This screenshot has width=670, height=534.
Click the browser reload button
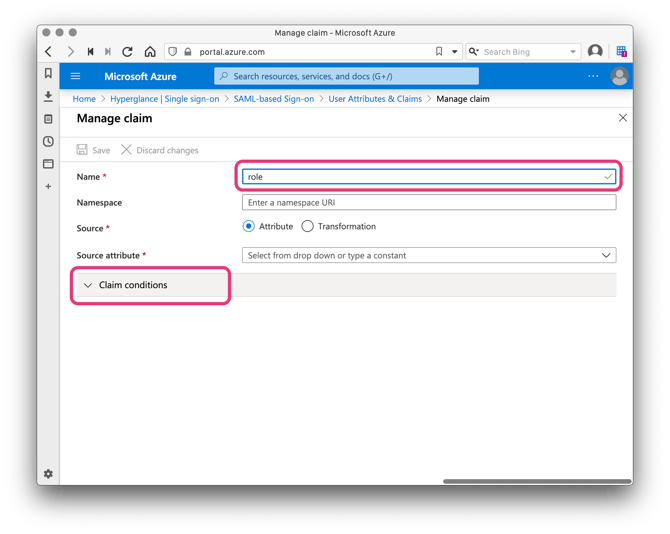click(x=128, y=52)
